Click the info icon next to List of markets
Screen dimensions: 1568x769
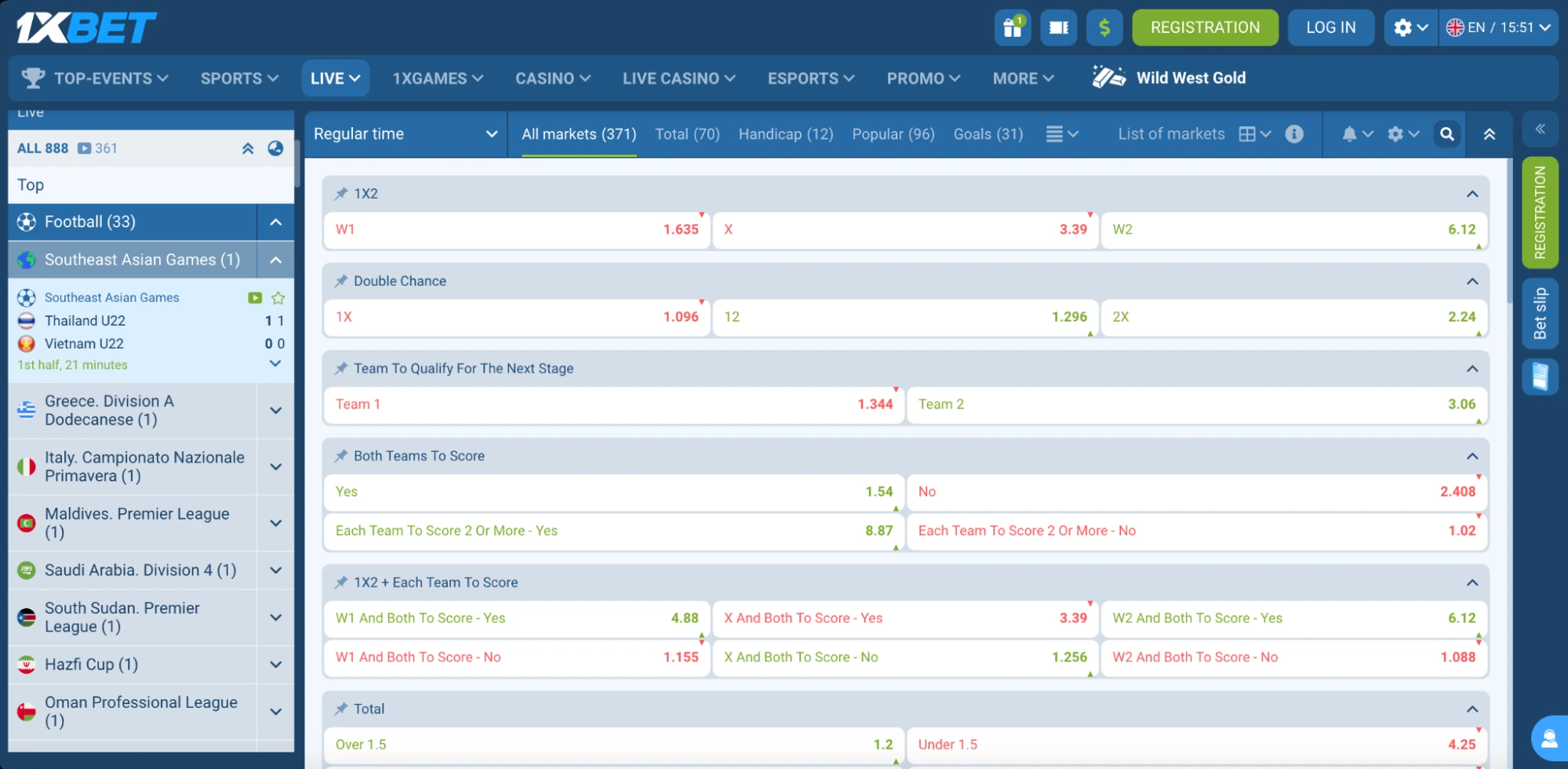tap(1293, 134)
